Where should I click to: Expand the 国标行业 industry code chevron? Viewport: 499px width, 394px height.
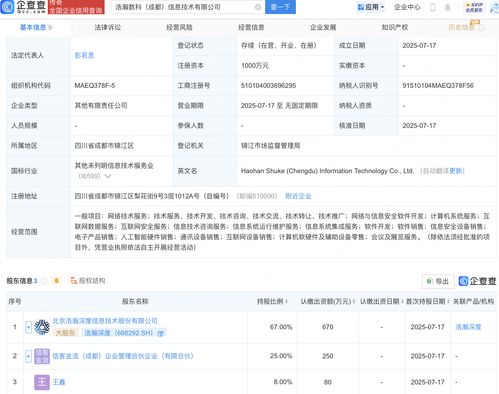tap(108, 176)
